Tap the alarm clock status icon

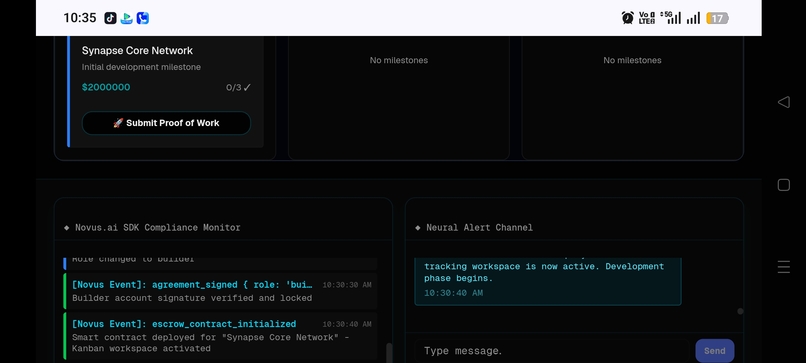(x=628, y=18)
